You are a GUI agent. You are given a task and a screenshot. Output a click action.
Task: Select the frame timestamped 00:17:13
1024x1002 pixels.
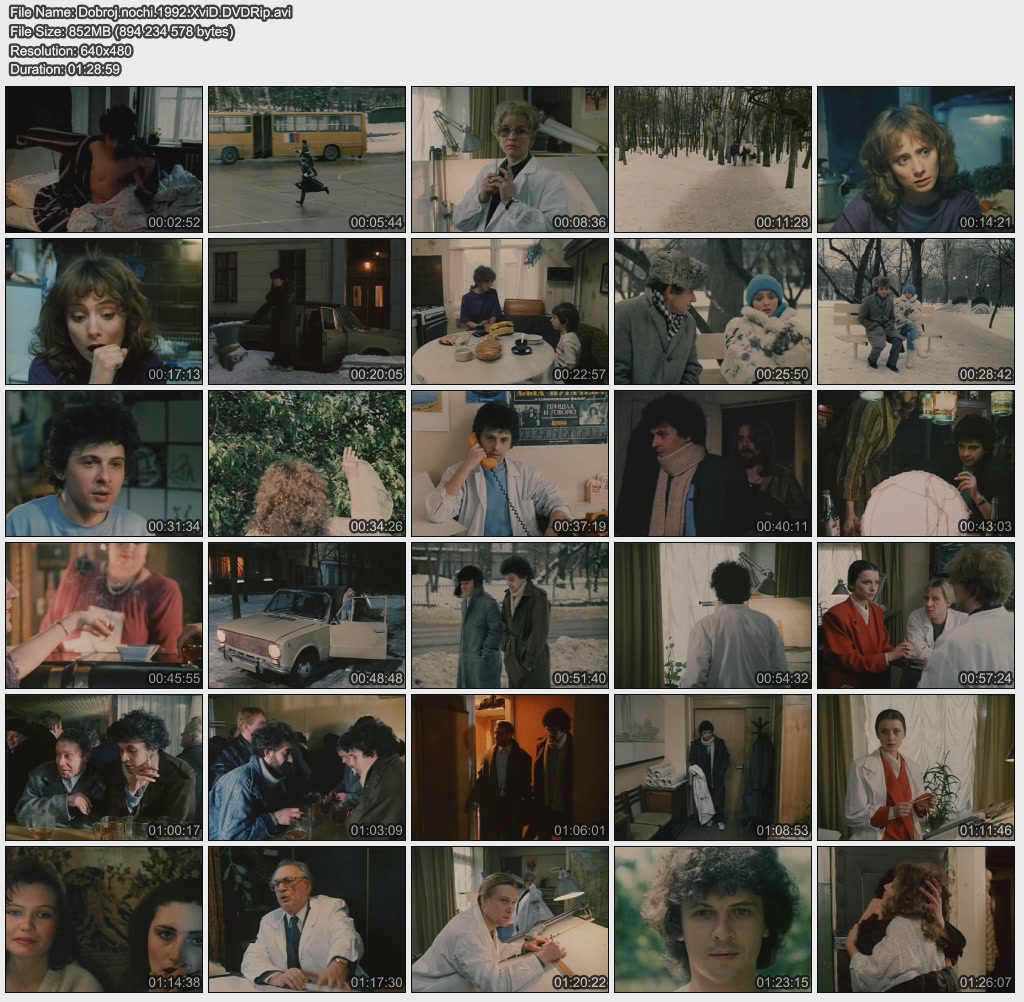pos(104,312)
